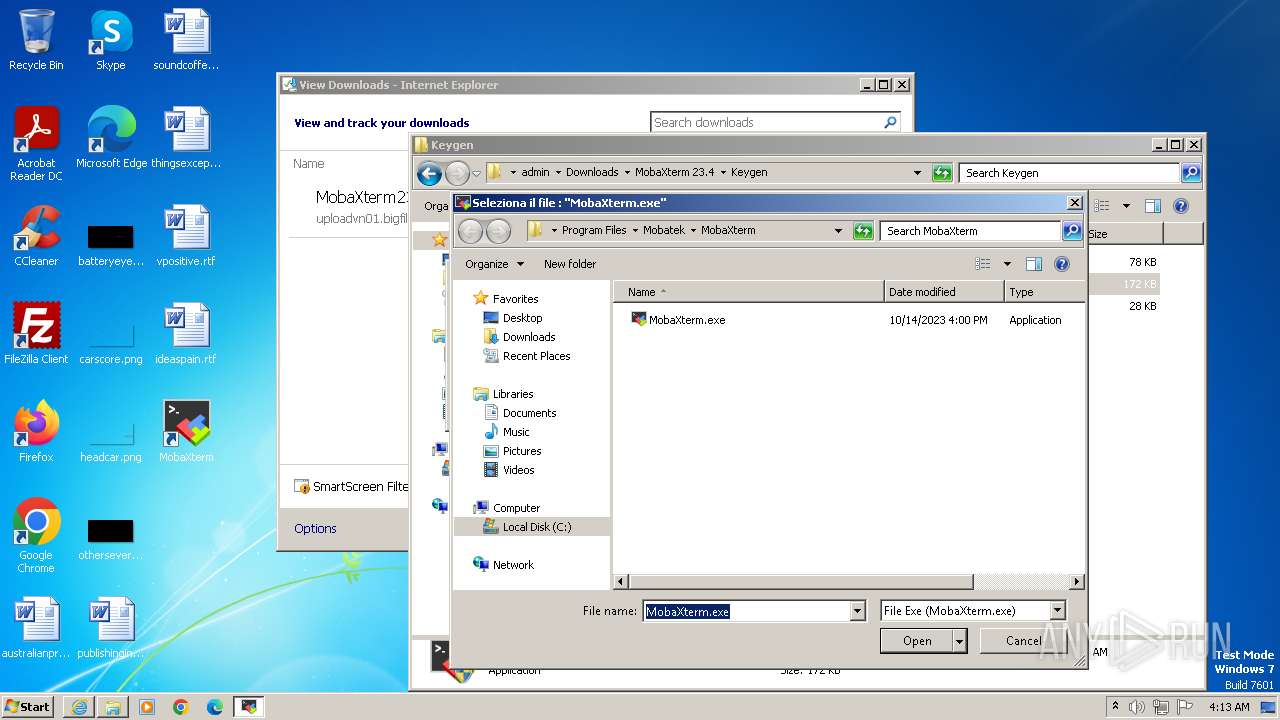
Task: Open the File name combo box dropdown
Action: 857,611
